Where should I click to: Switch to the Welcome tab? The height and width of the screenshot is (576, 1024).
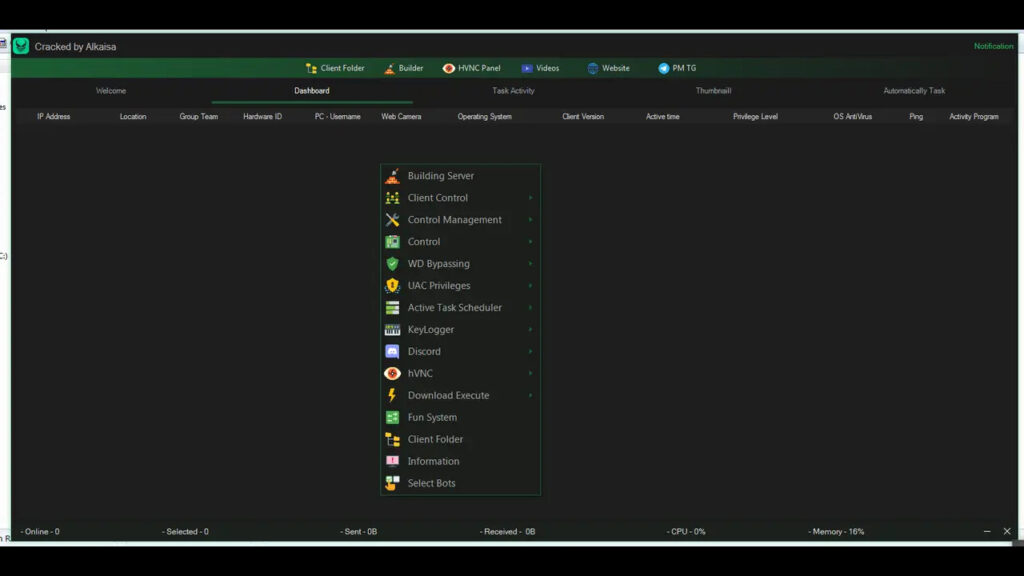[111, 91]
